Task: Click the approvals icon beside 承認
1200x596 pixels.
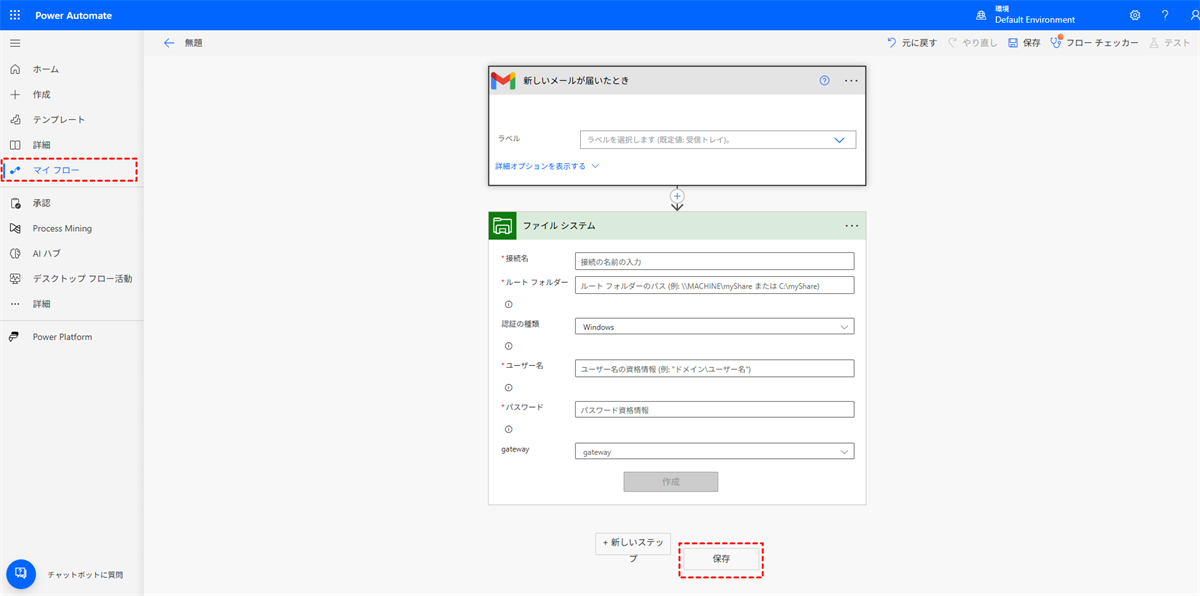Action: coord(15,203)
